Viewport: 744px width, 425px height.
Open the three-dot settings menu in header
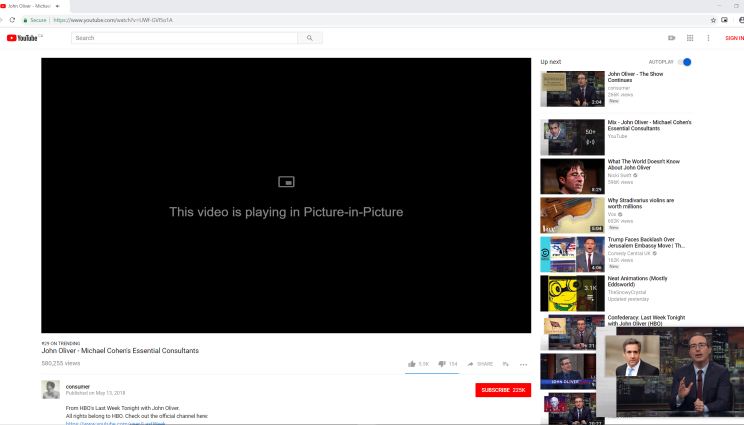click(x=708, y=38)
